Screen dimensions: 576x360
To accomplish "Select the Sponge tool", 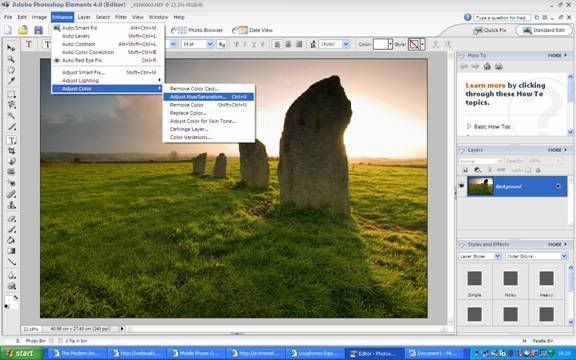I will tap(11, 286).
